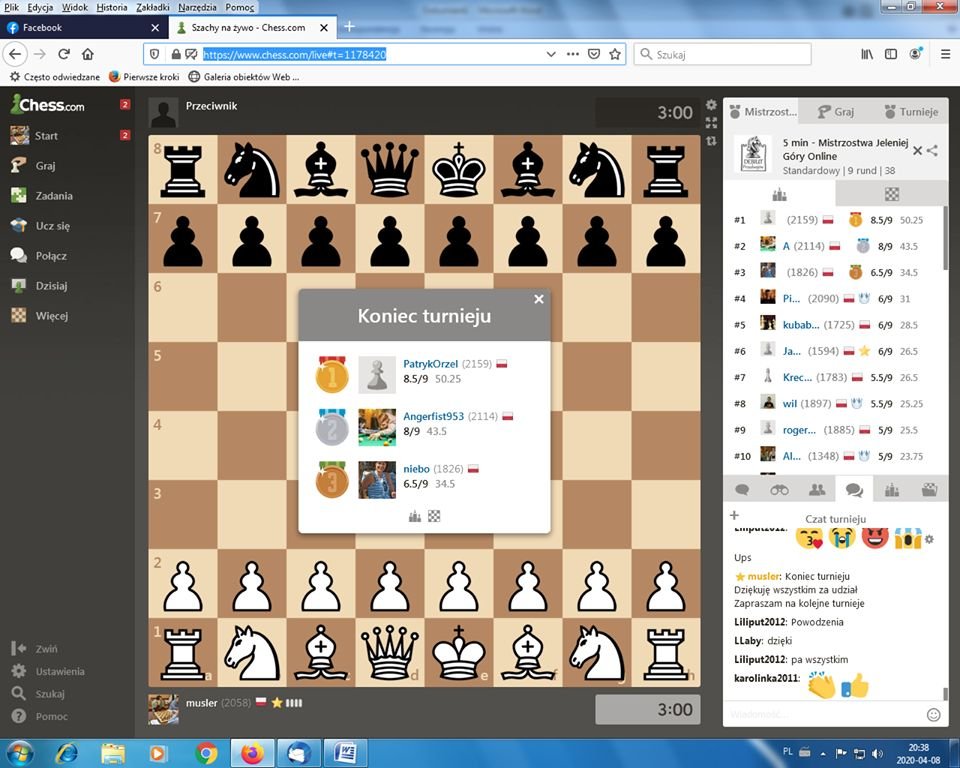Open page actions three-dots menu
This screenshot has height=768, width=960.
point(573,54)
